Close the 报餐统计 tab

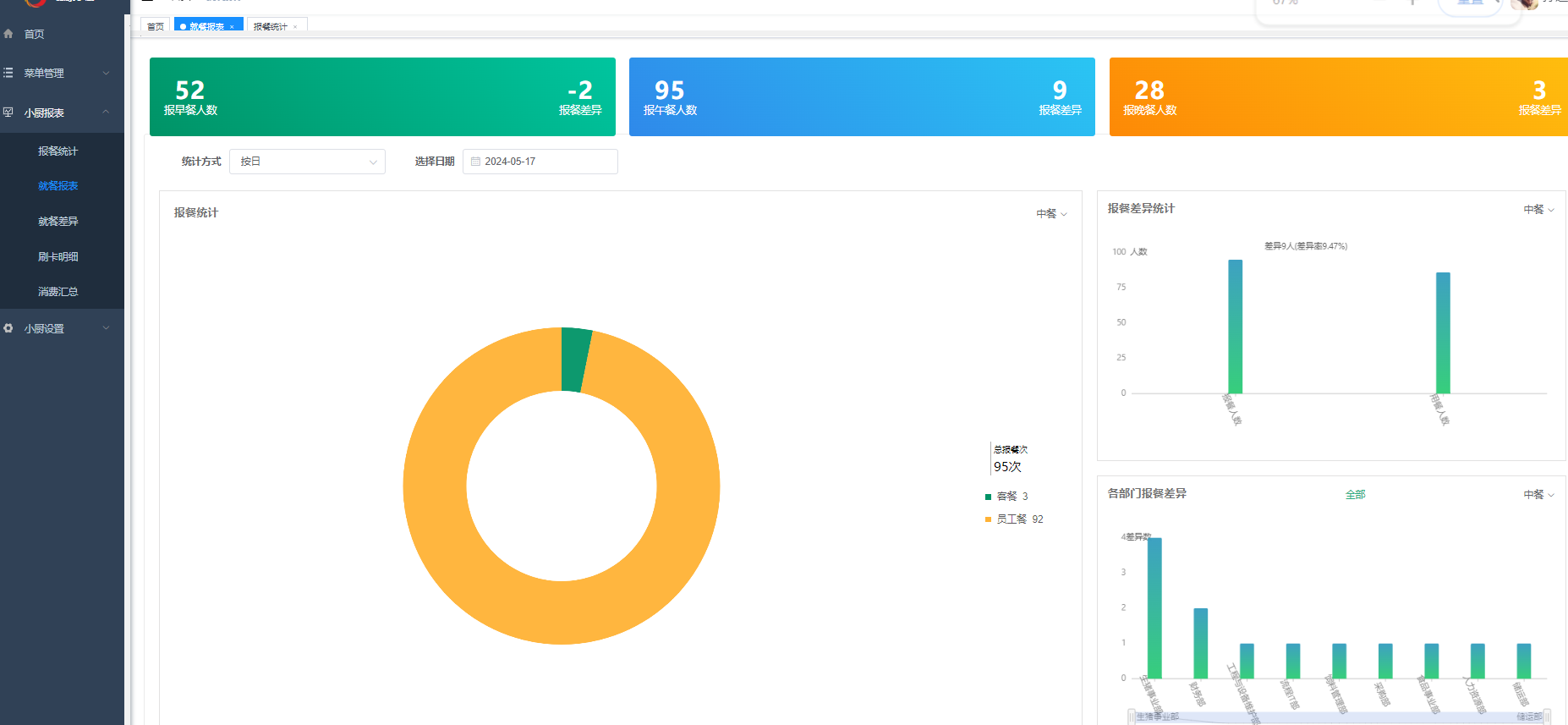pos(295,27)
